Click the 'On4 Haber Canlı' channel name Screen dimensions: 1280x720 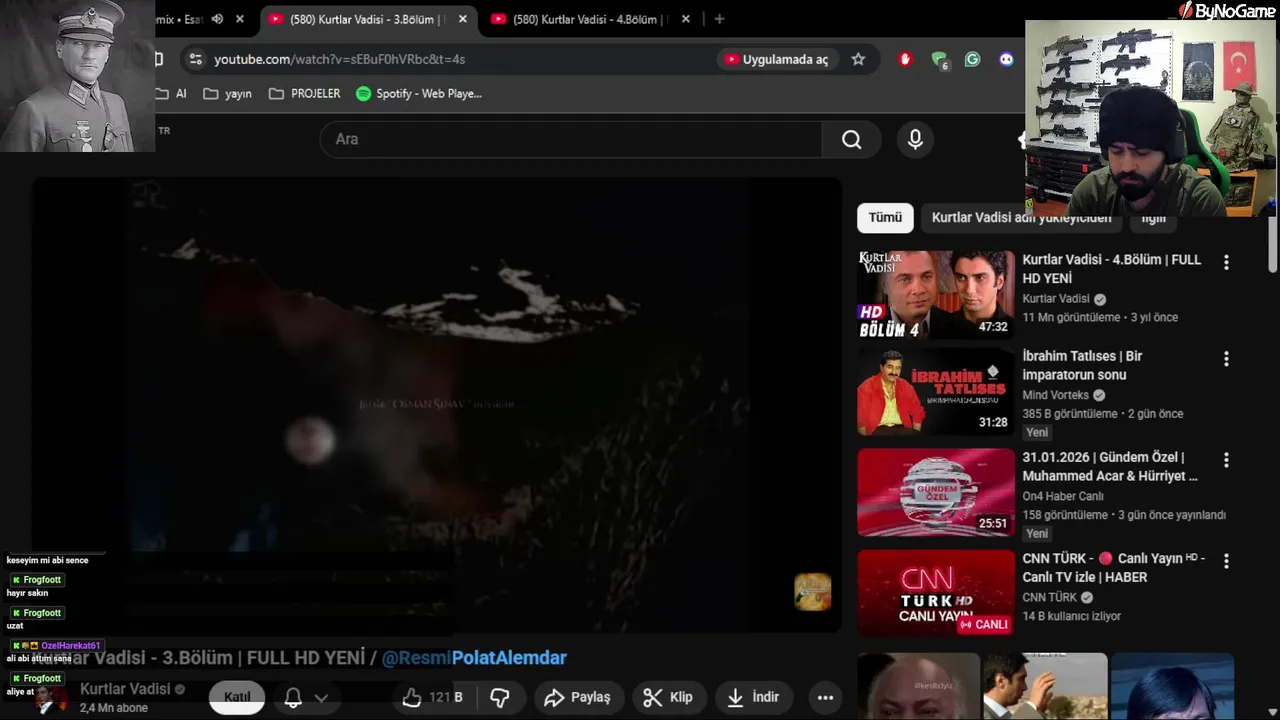coord(1063,496)
